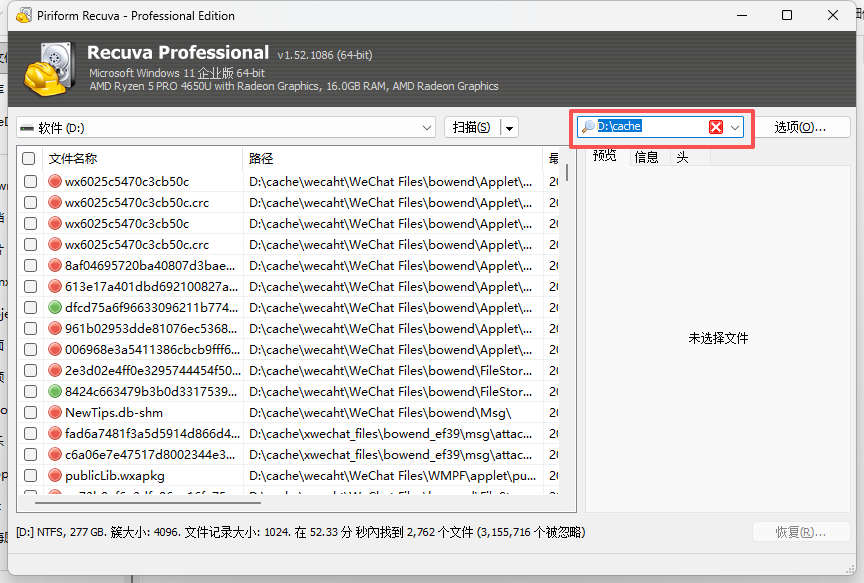This screenshot has width=864, height=583.
Task: Sort by the 路径 column header
Action: pos(392,159)
